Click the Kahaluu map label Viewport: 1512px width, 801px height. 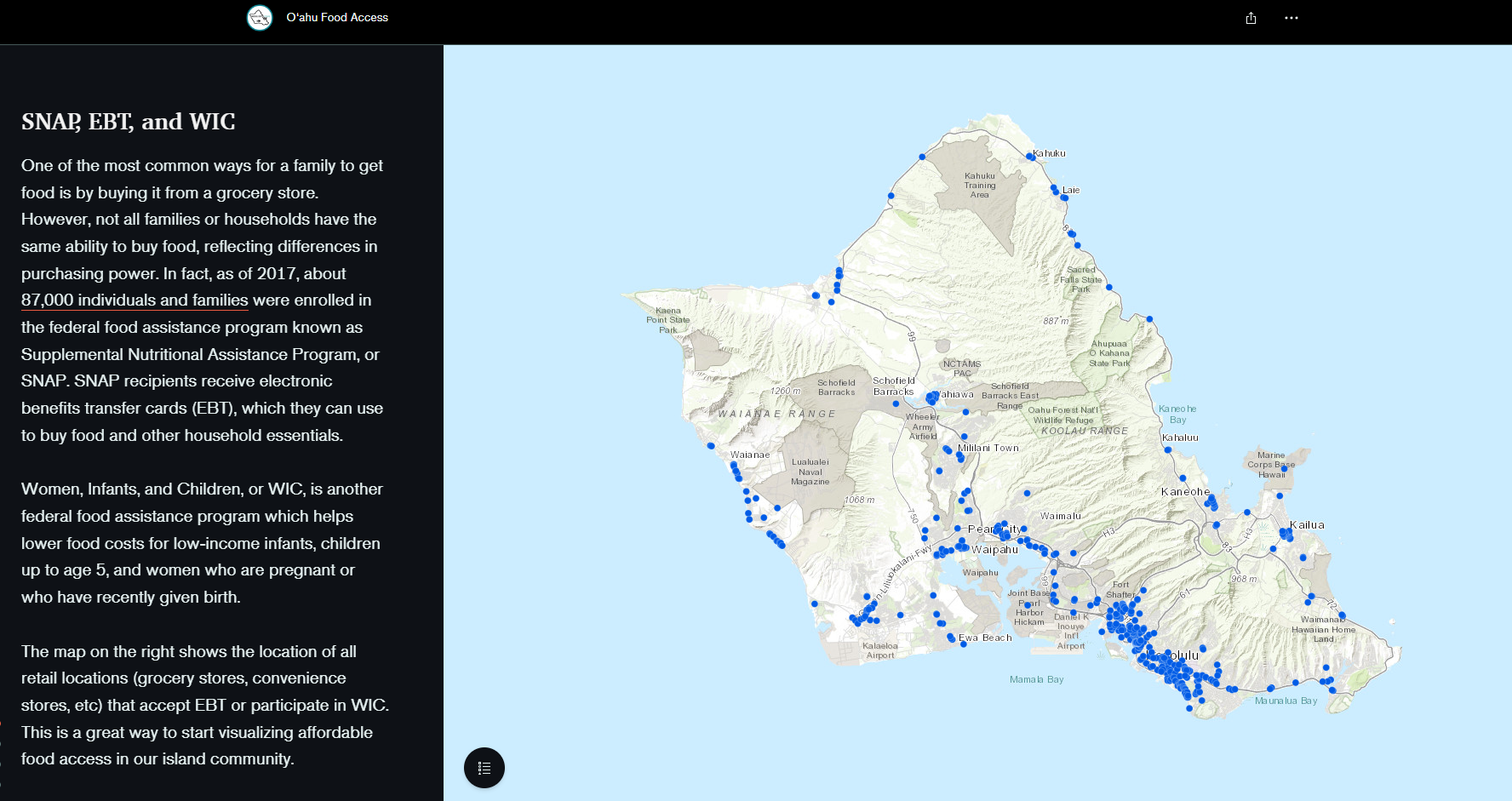(x=1180, y=438)
